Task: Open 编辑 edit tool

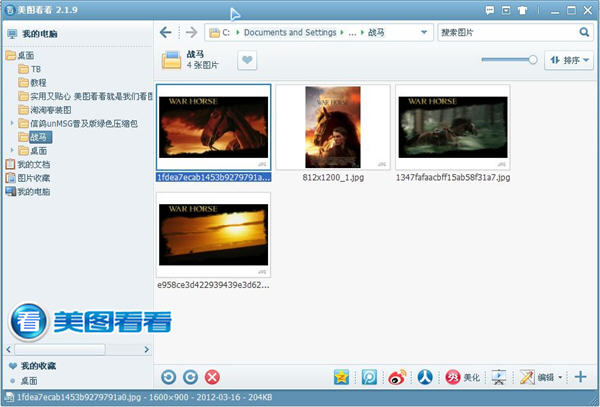Action: tap(537, 377)
